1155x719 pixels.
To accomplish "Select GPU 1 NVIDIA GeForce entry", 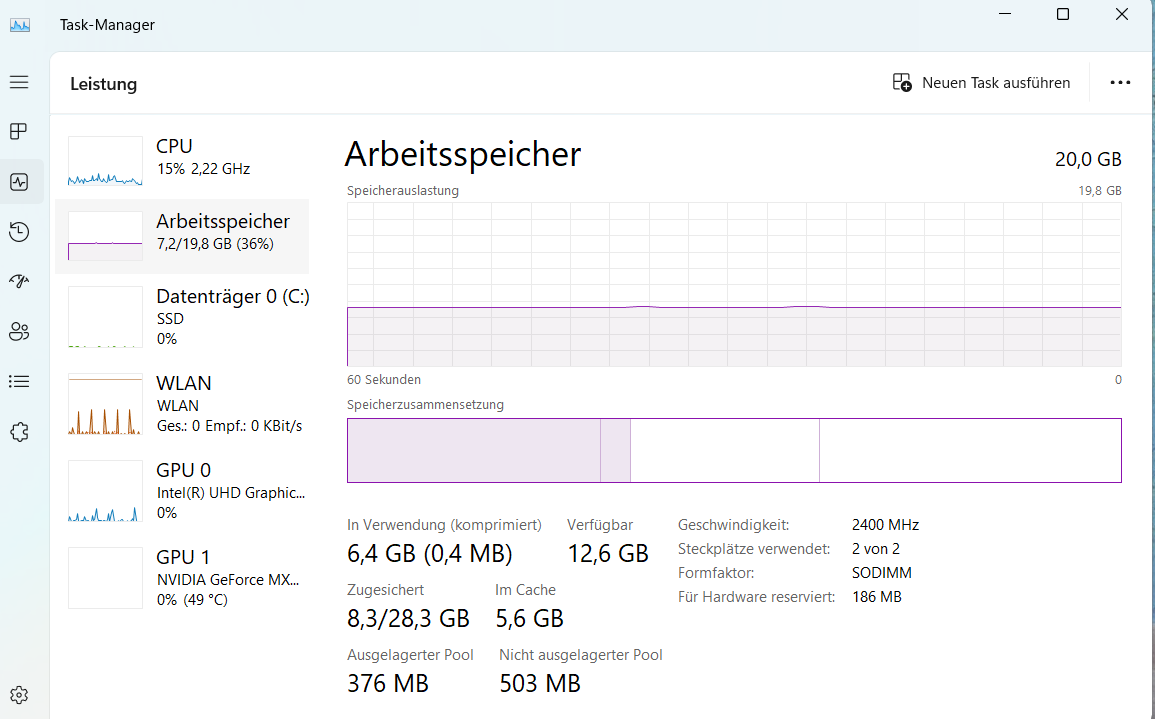I will pos(182,577).
